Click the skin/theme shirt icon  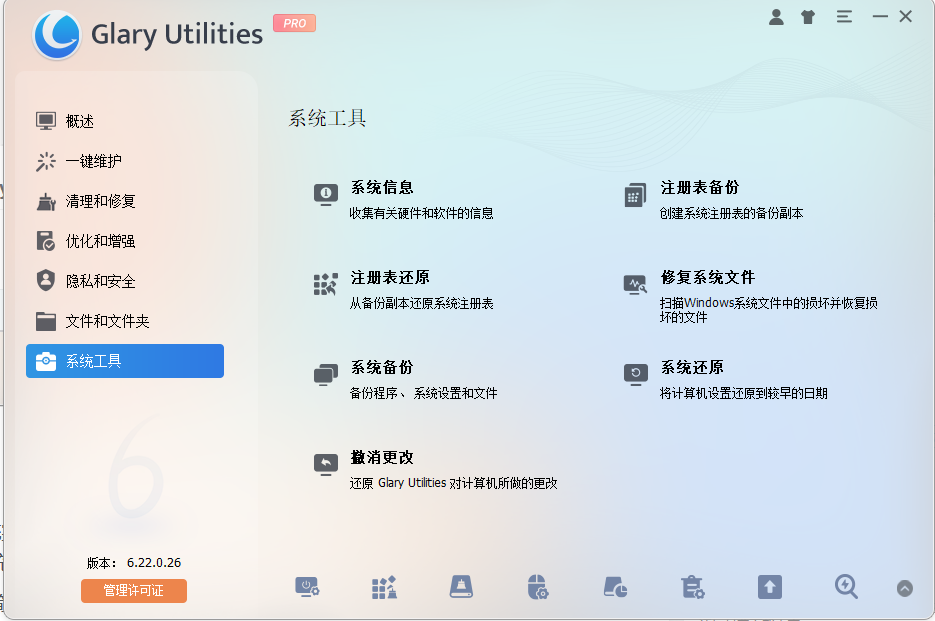[x=807, y=16]
